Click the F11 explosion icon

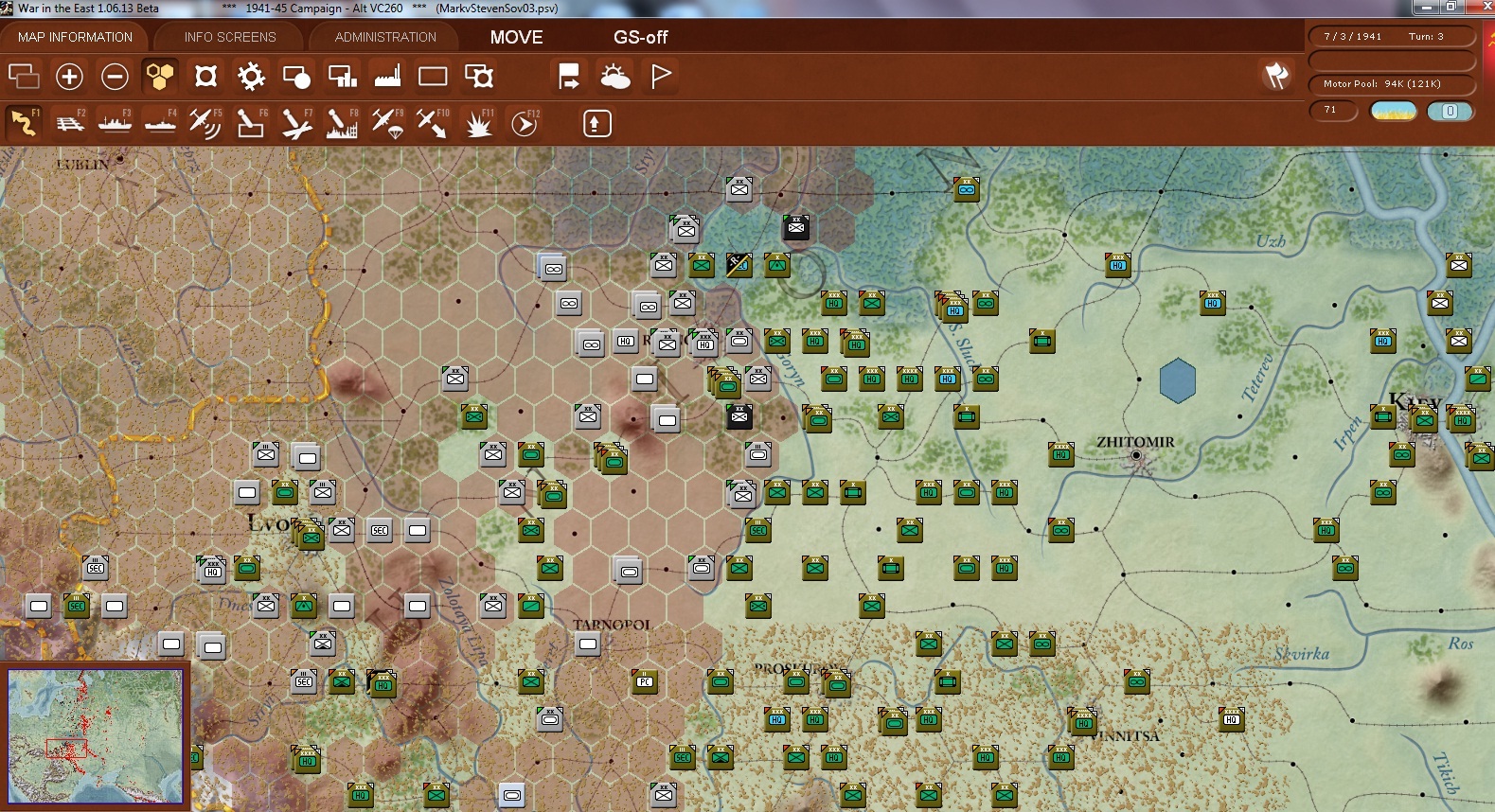click(479, 123)
